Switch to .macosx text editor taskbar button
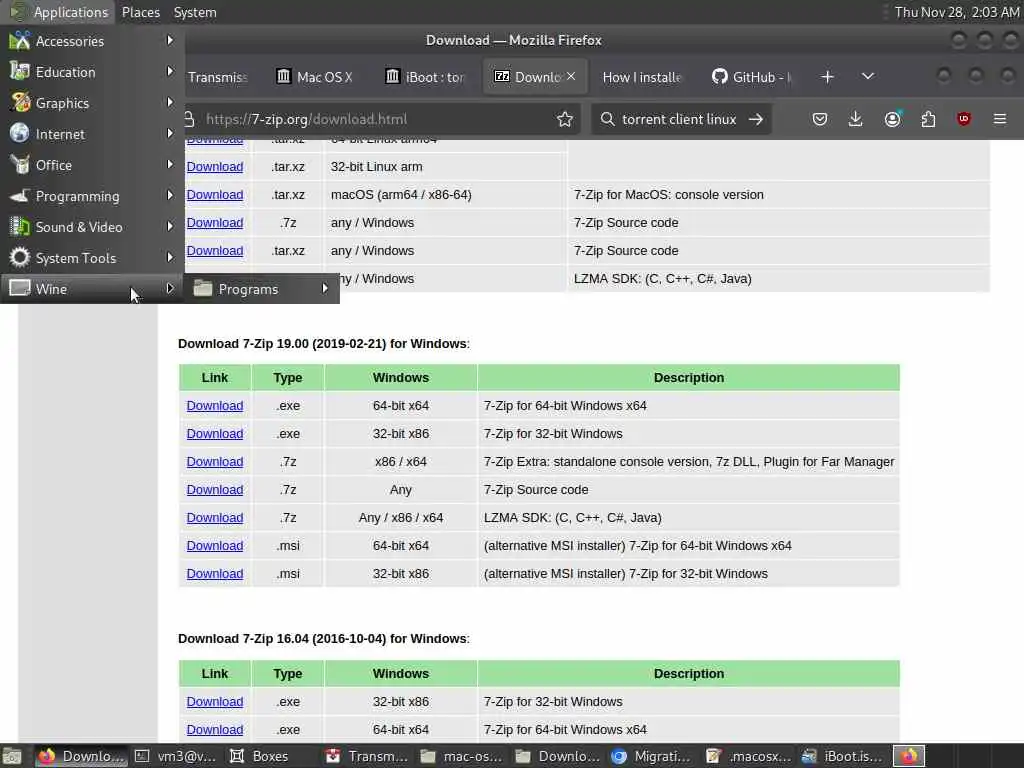The height and width of the screenshot is (768, 1024). (748, 756)
